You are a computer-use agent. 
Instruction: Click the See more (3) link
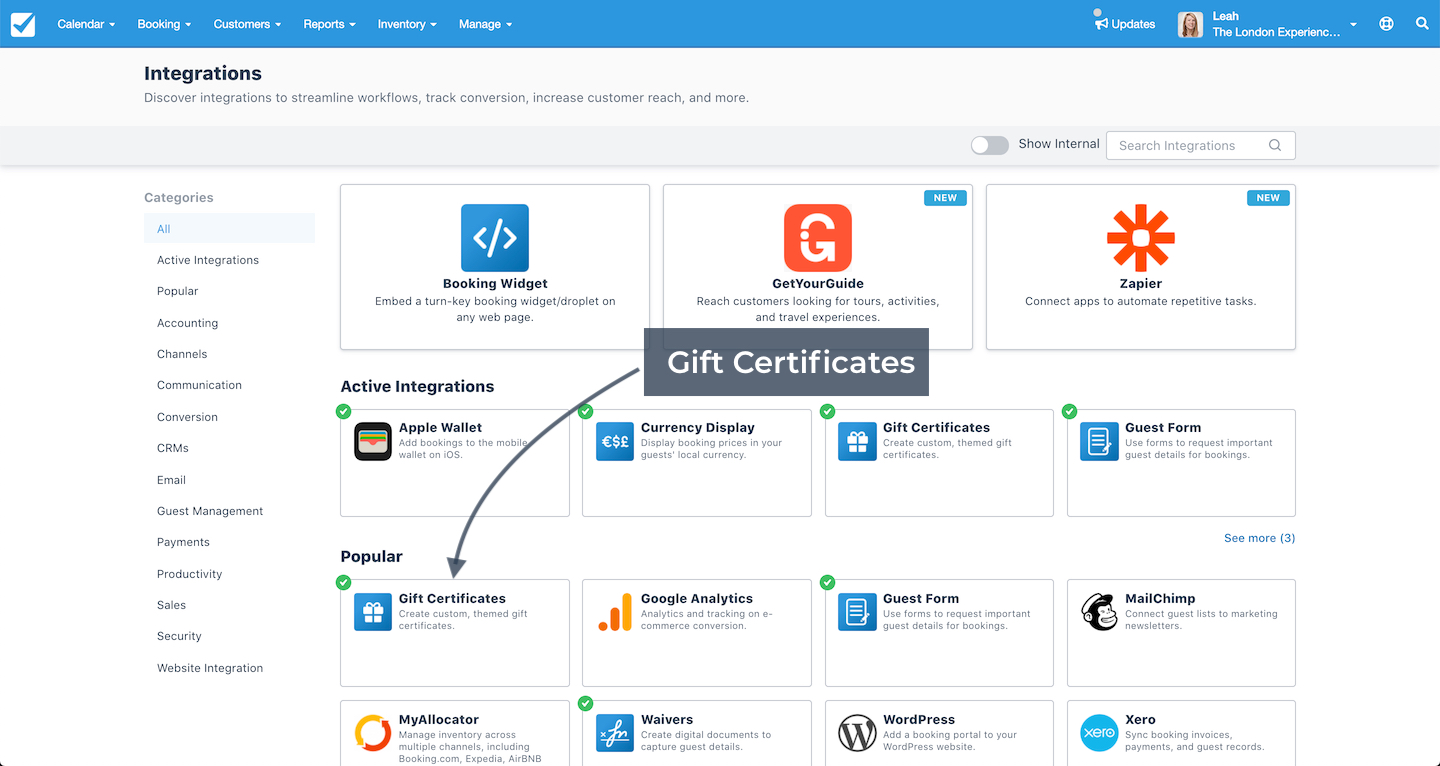pyautogui.click(x=1259, y=538)
